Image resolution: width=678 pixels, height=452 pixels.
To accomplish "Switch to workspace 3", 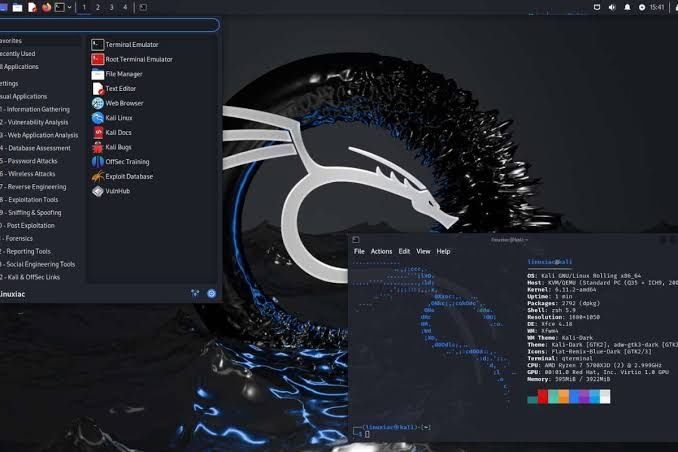I will (111, 7).
